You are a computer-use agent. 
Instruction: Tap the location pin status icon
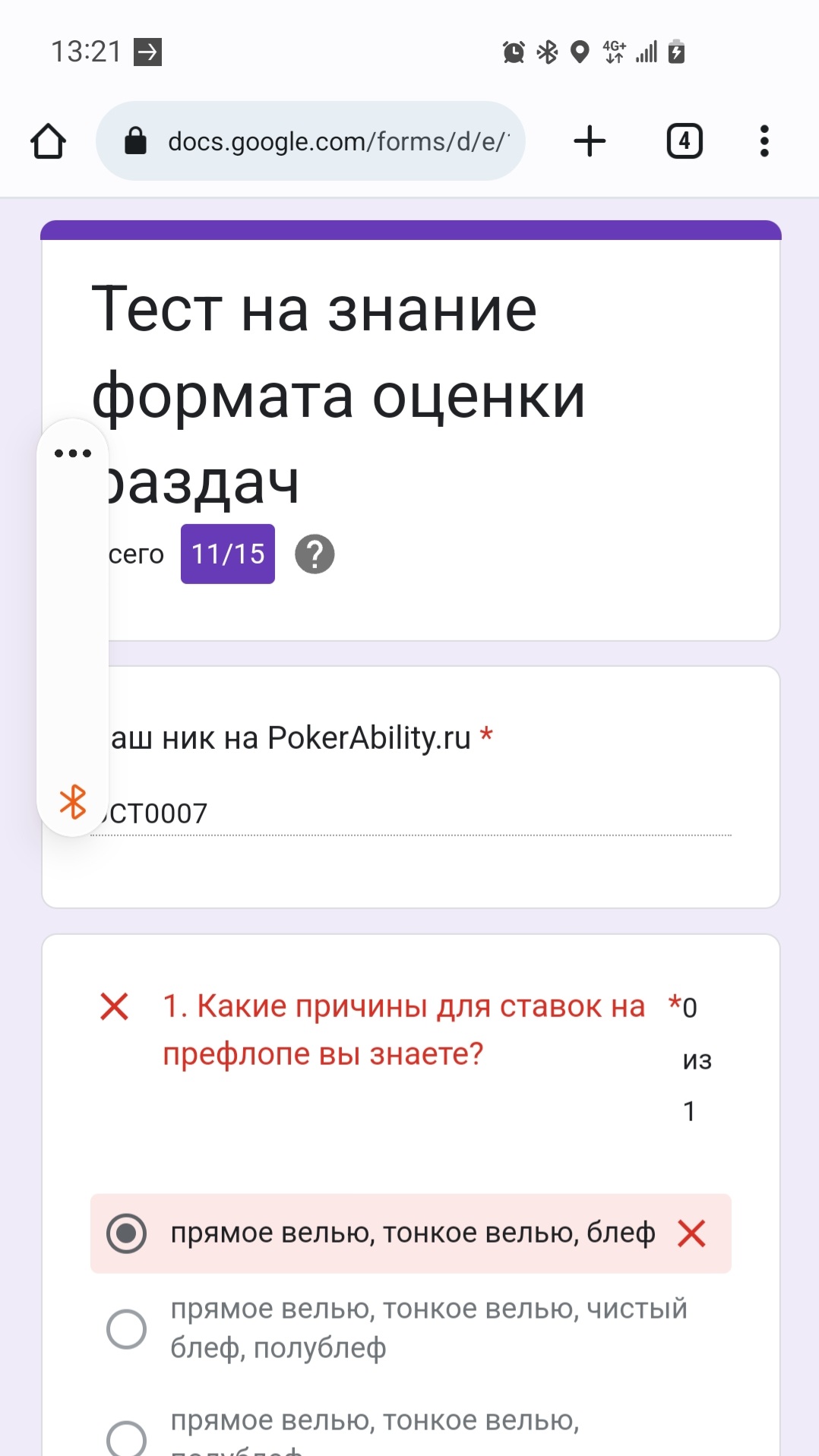click(580, 52)
